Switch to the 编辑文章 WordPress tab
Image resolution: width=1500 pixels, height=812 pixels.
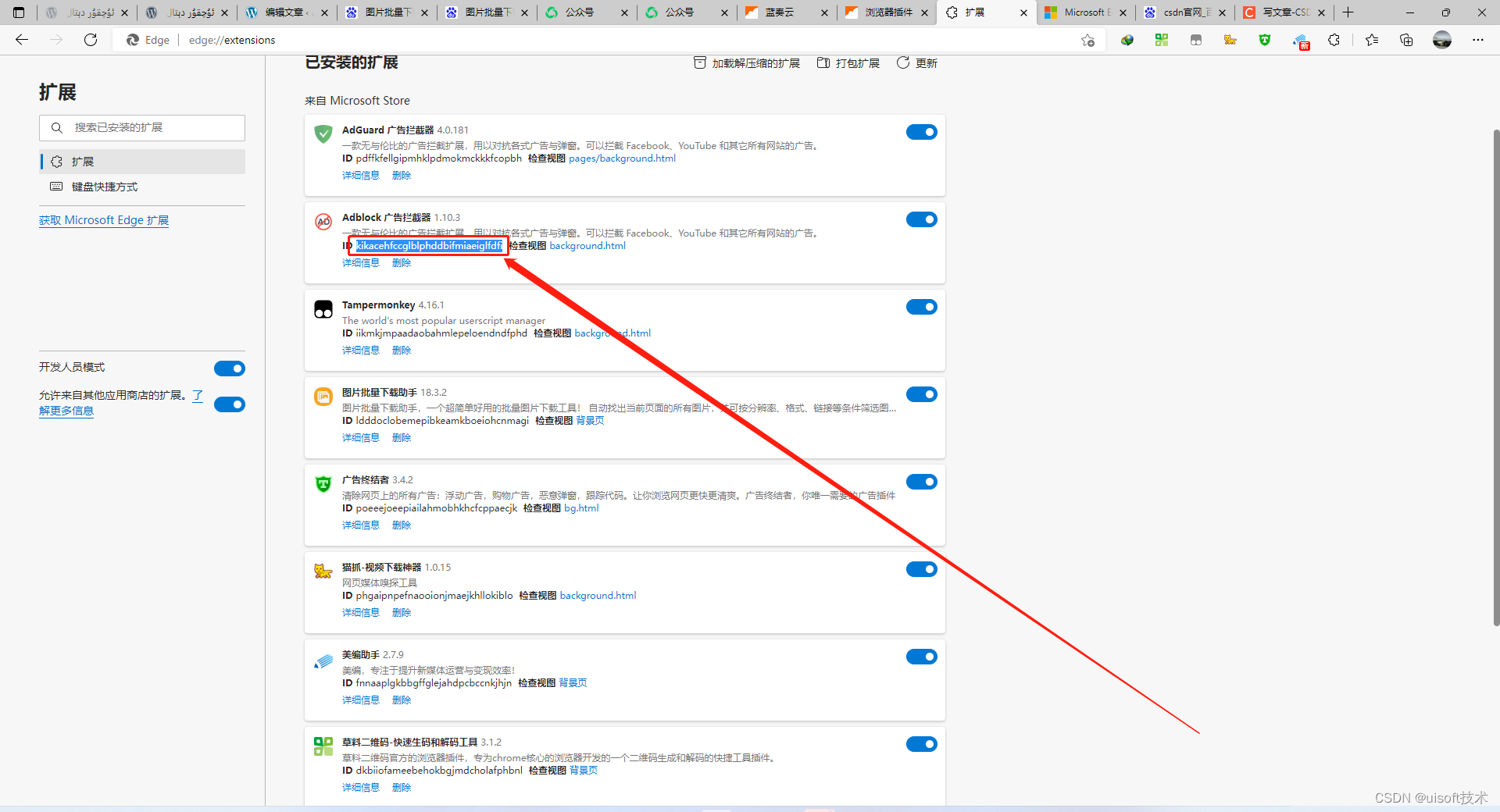[x=287, y=12]
